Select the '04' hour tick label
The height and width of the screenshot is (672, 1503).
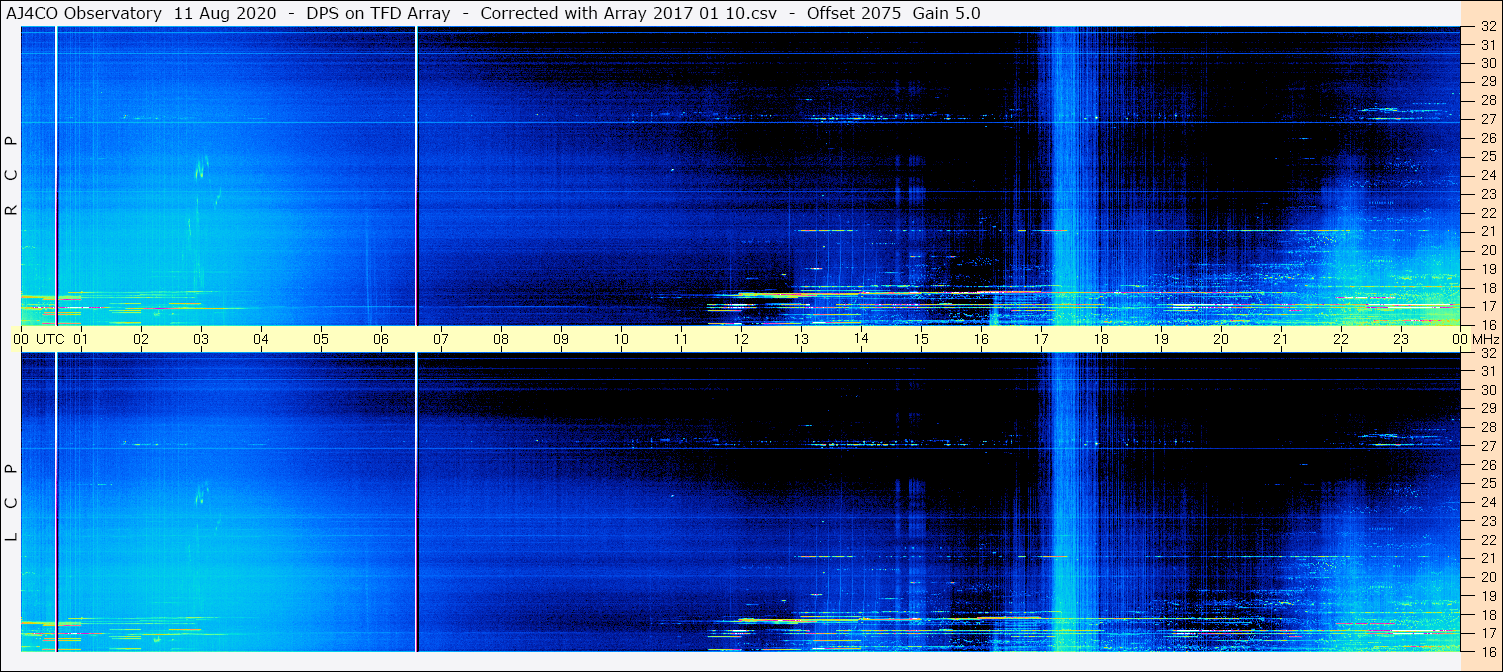[x=261, y=339]
